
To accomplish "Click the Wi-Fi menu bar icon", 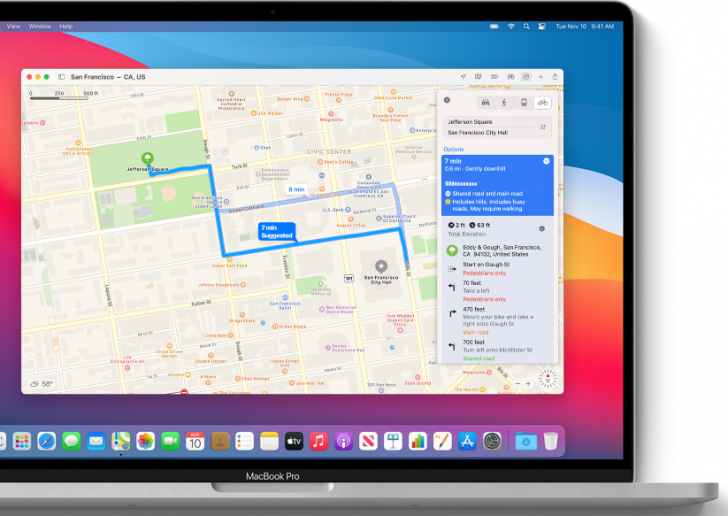I will [x=511, y=26].
